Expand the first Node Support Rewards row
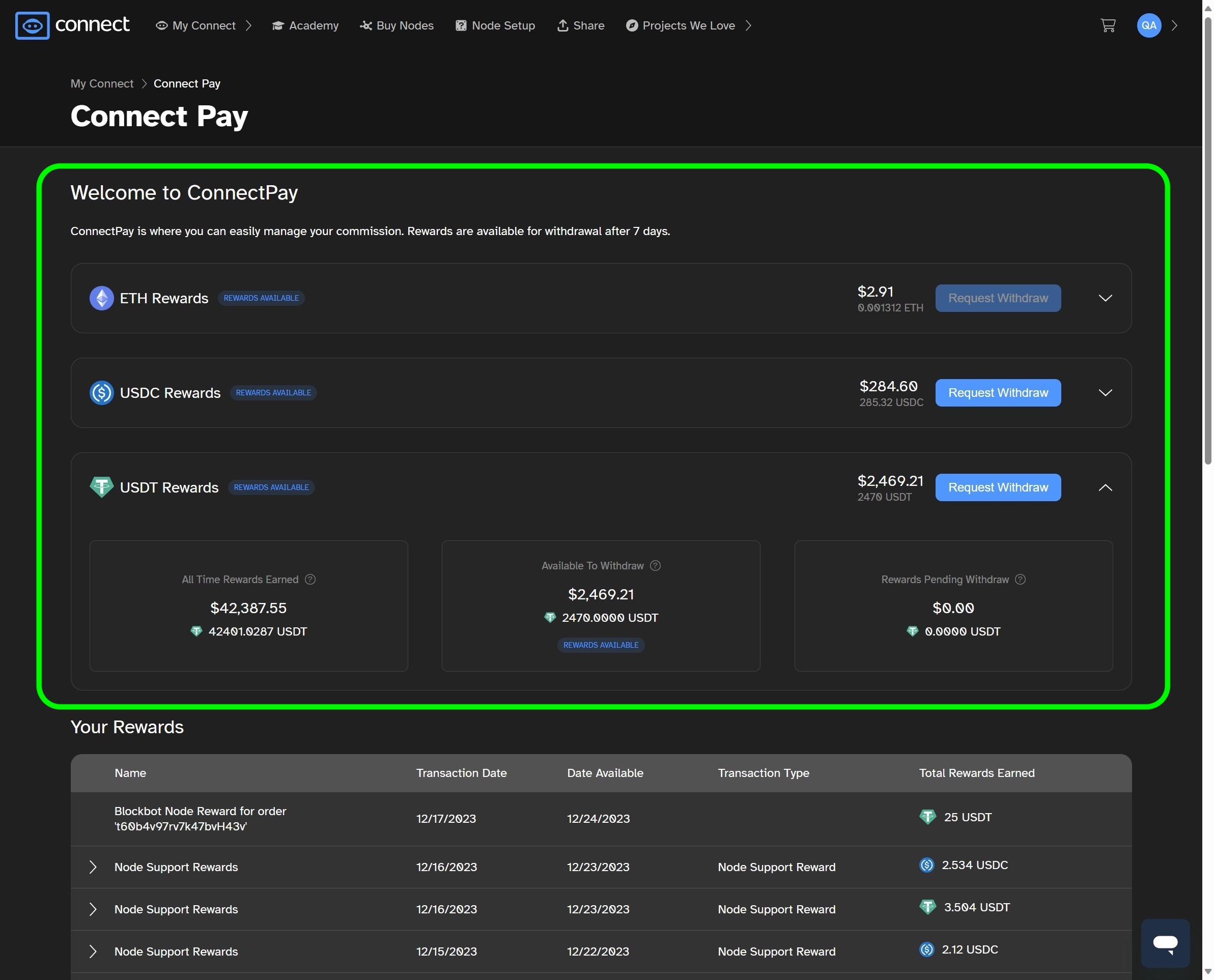The width and height of the screenshot is (1214, 980). (x=93, y=867)
